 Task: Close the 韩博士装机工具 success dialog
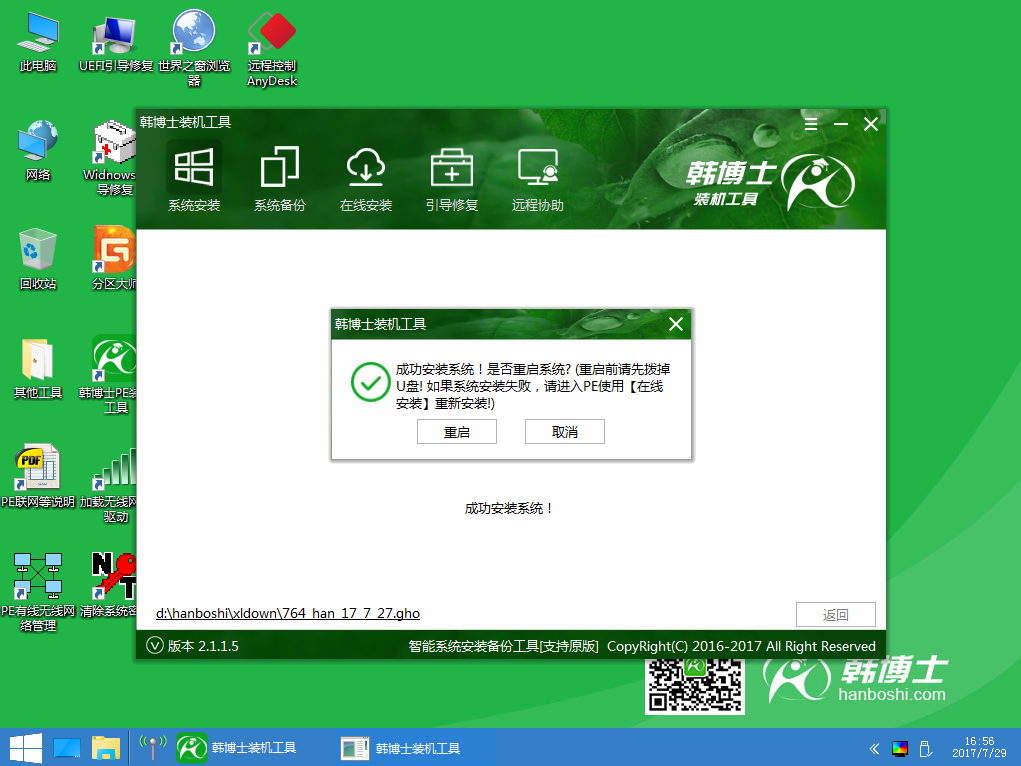[x=676, y=324]
